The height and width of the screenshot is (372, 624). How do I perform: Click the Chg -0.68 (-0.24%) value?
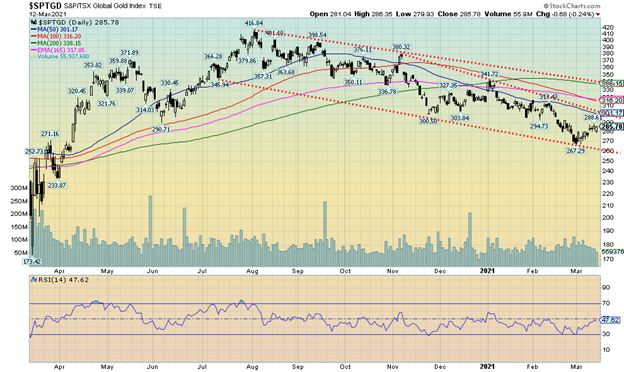point(565,14)
